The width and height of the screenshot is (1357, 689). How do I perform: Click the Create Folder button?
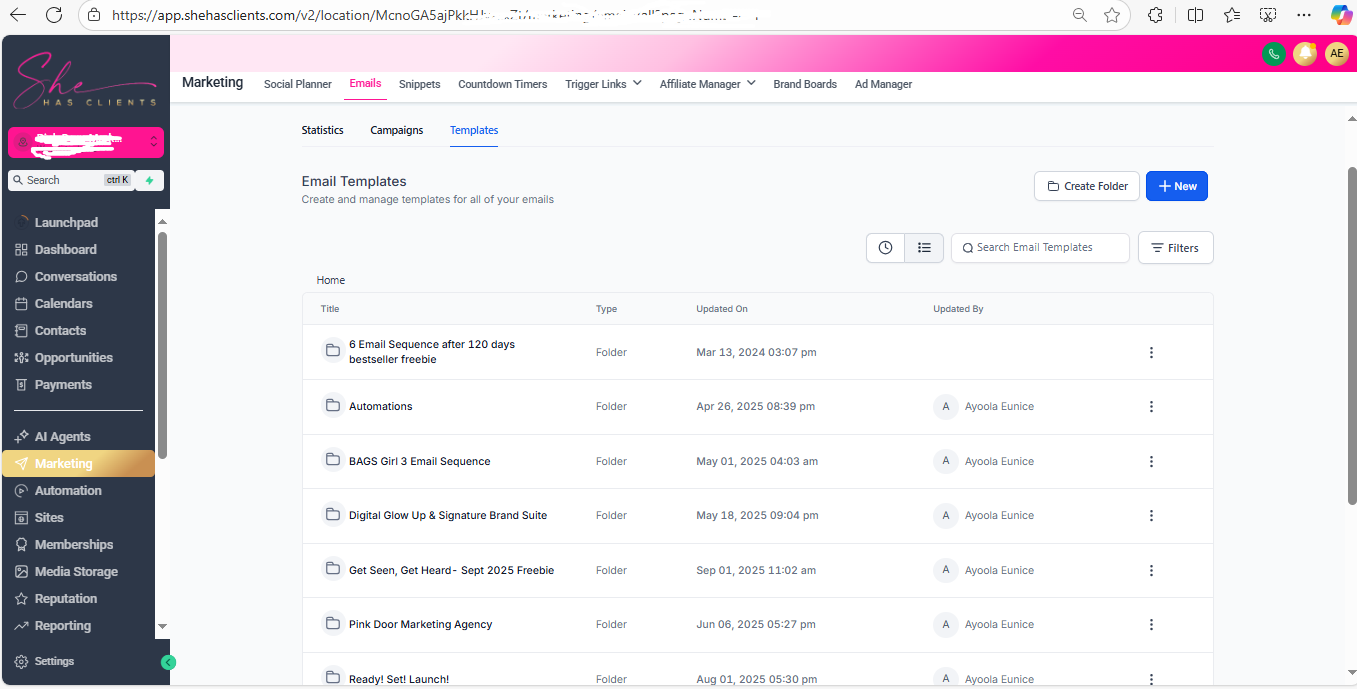coord(1086,186)
